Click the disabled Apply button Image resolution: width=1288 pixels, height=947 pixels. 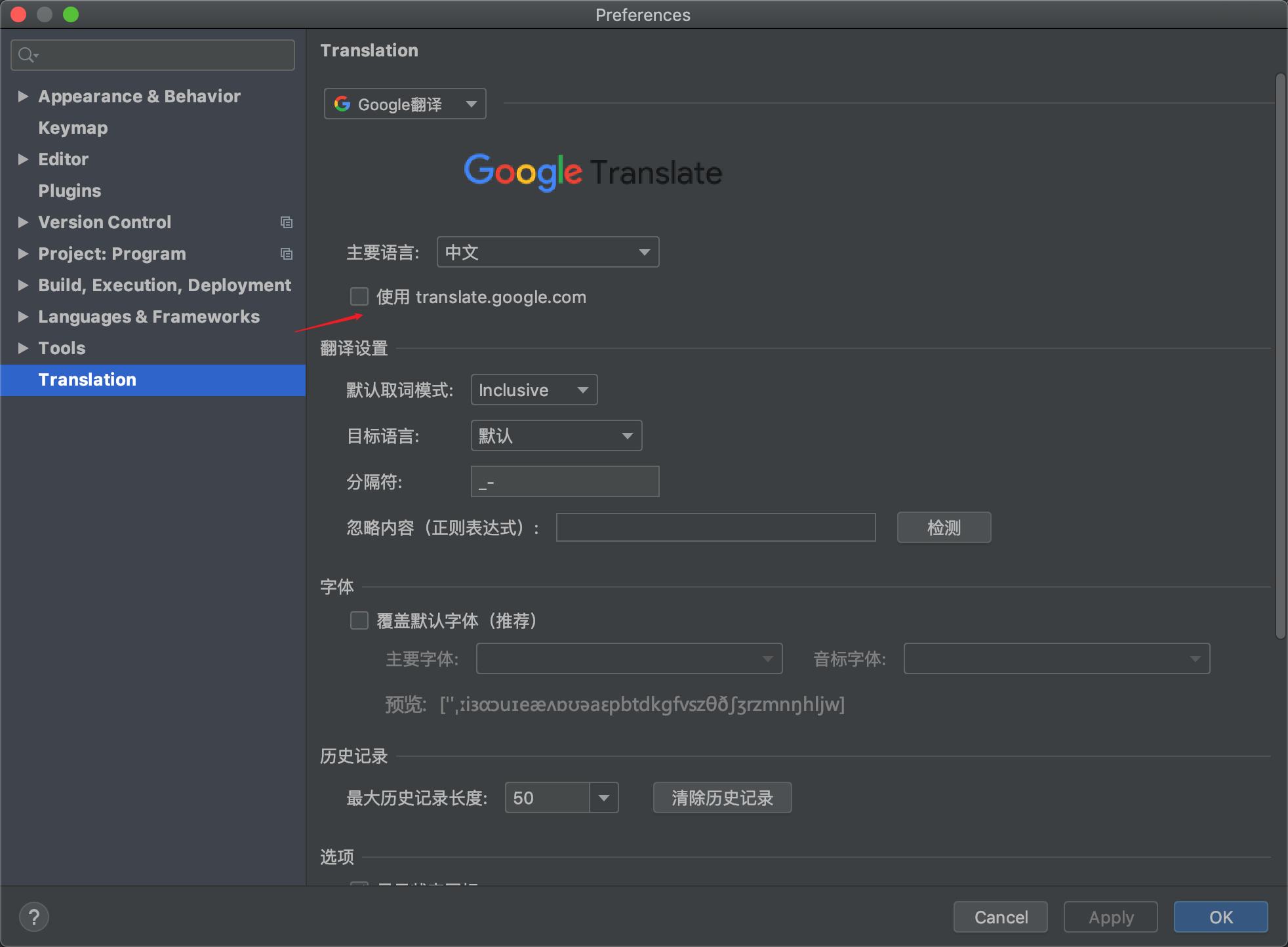[1111, 917]
